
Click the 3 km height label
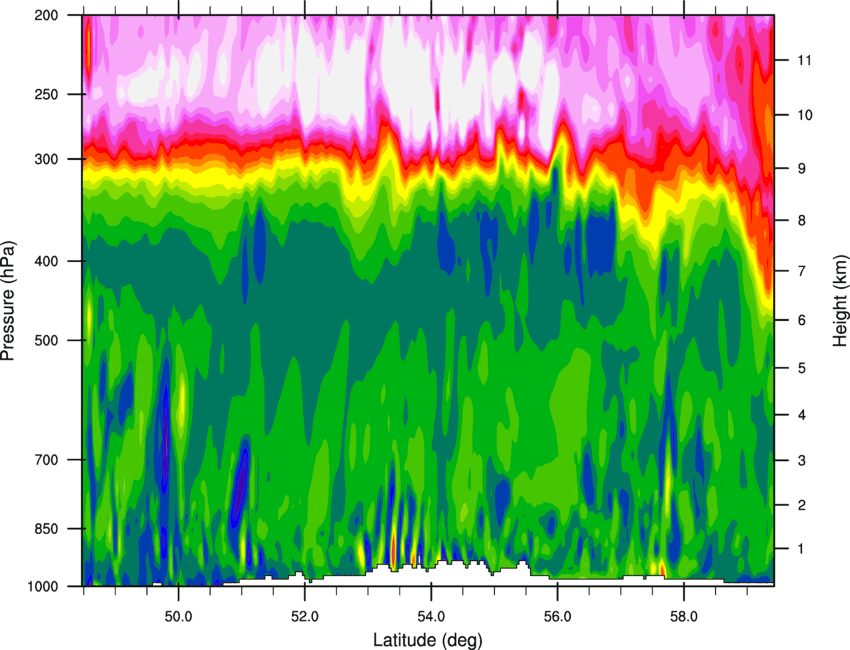coord(802,460)
